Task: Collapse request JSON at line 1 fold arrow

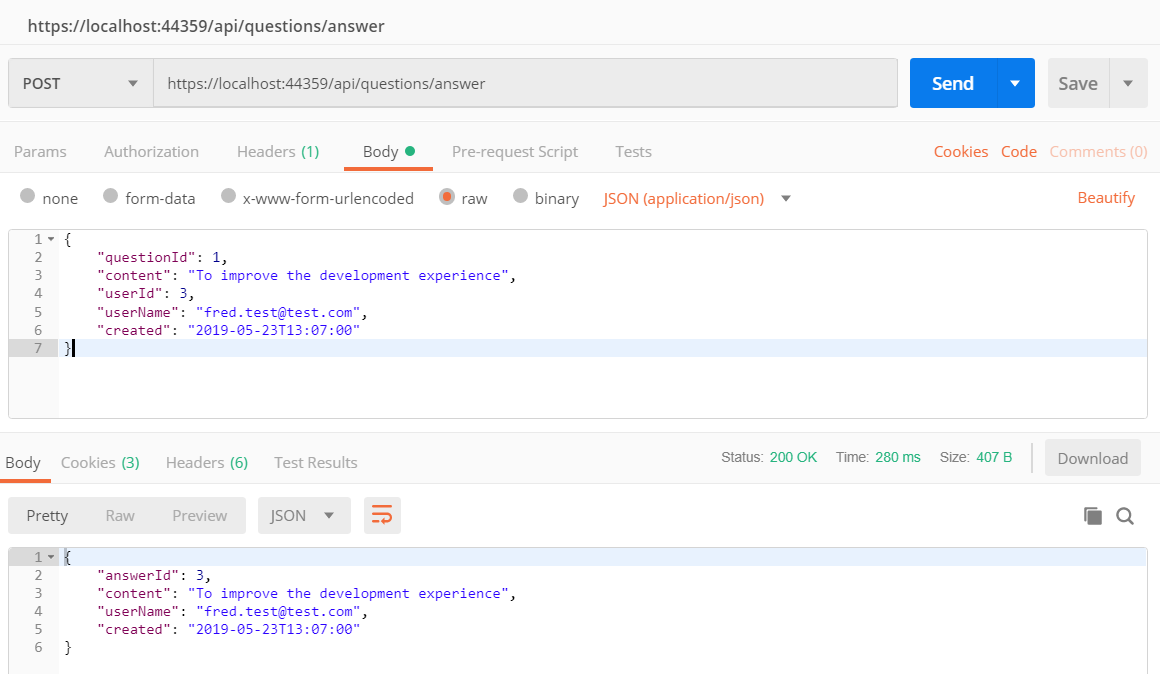Action: tap(50, 239)
